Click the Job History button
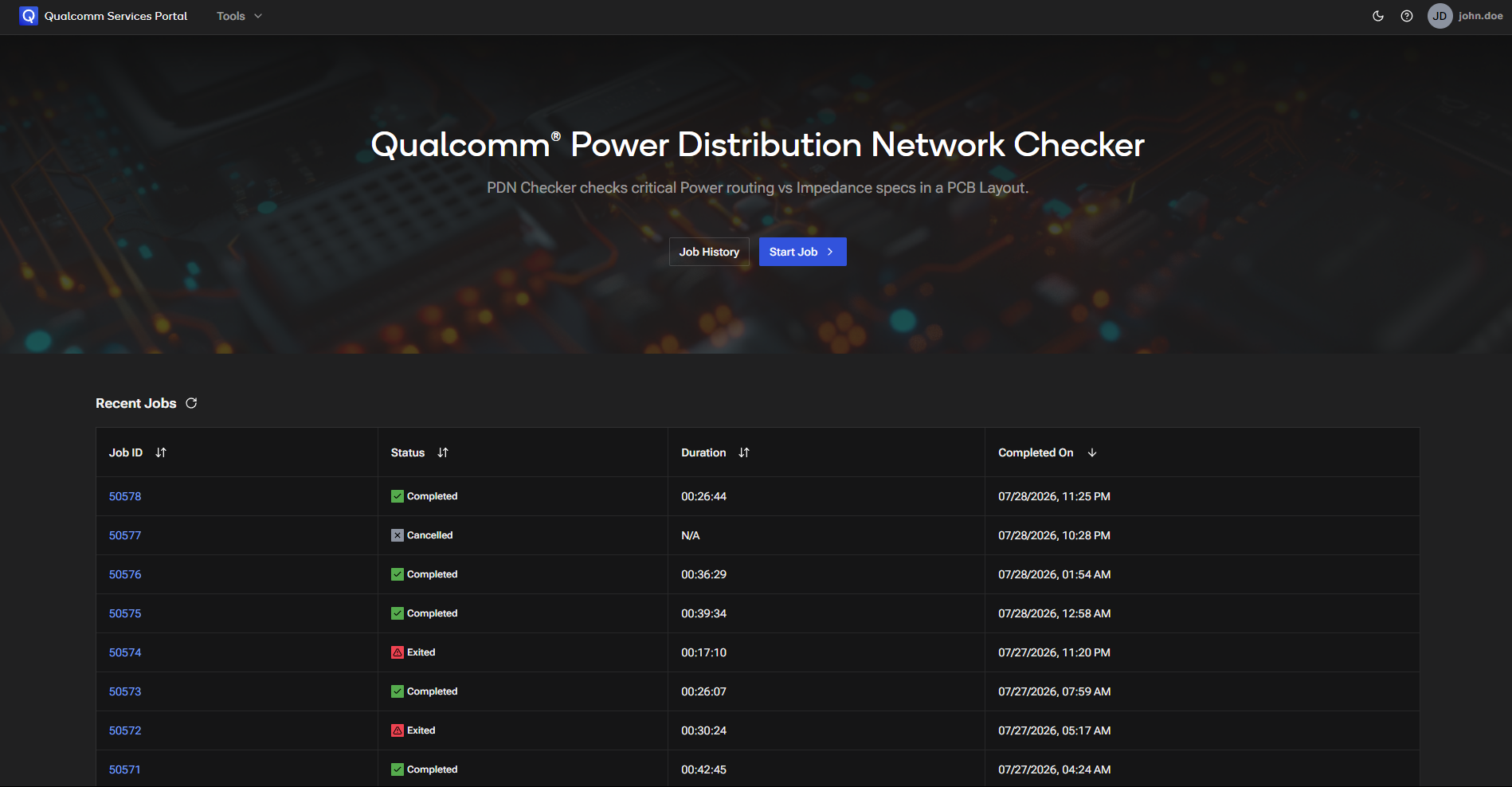The width and height of the screenshot is (1512, 787). (709, 252)
